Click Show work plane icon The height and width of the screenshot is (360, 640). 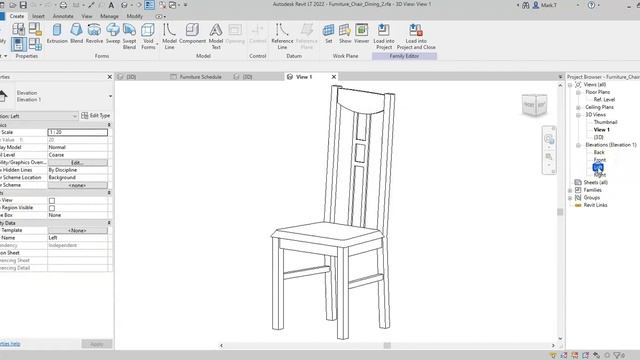point(345,33)
